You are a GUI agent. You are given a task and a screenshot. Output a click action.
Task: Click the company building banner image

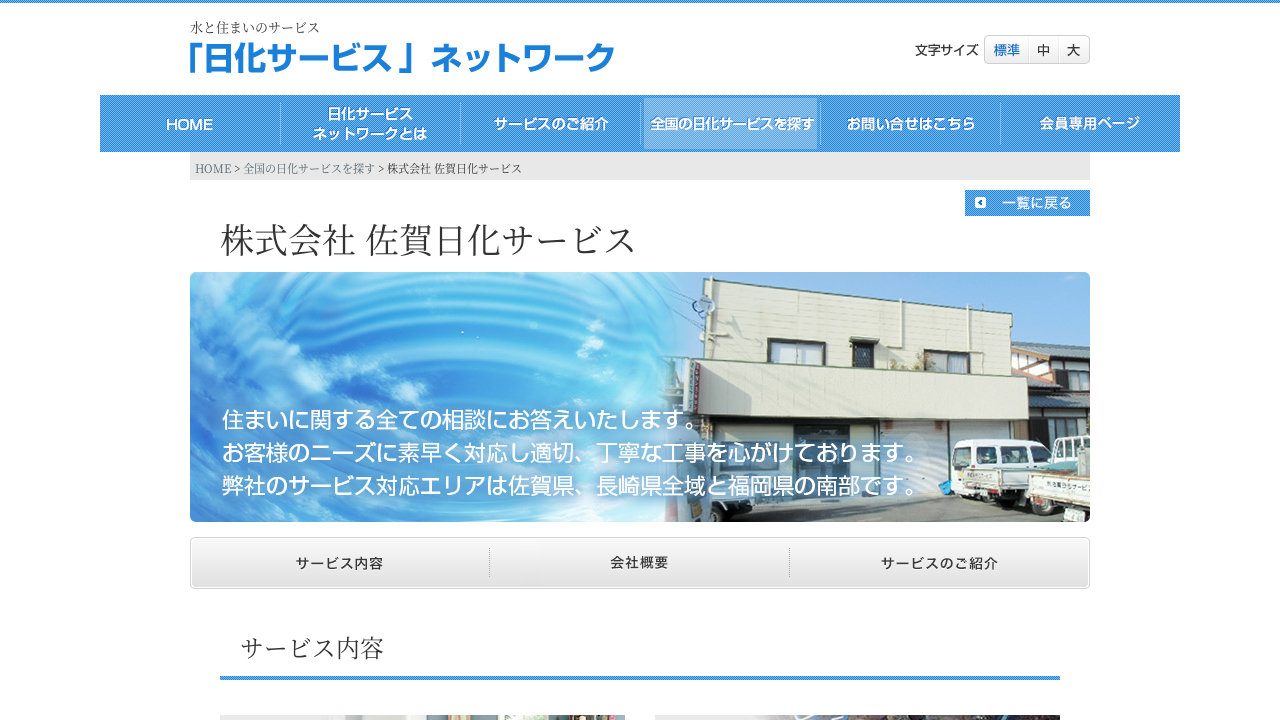[x=640, y=397]
